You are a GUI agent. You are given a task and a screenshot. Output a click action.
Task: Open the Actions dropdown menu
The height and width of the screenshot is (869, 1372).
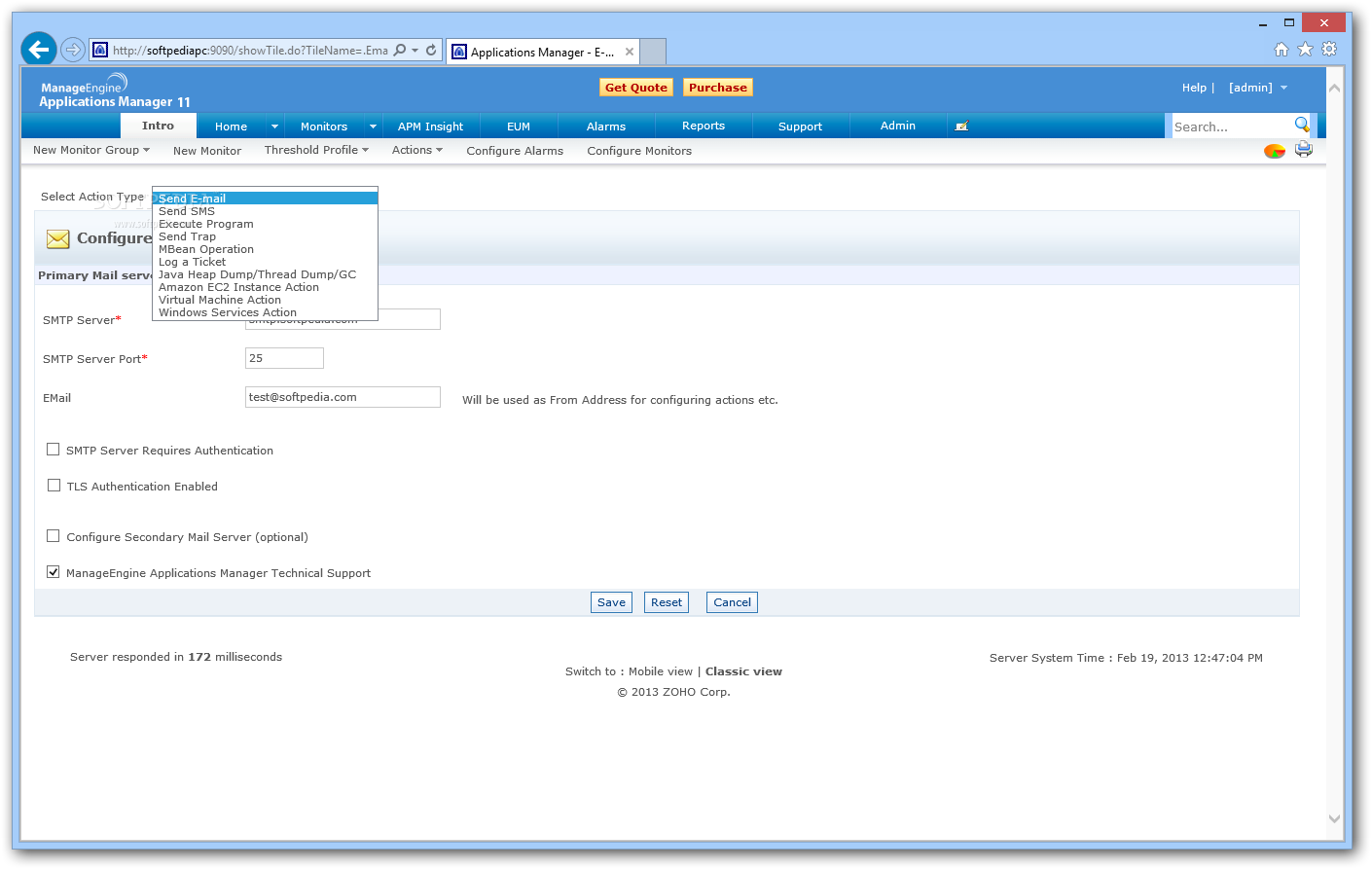417,150
